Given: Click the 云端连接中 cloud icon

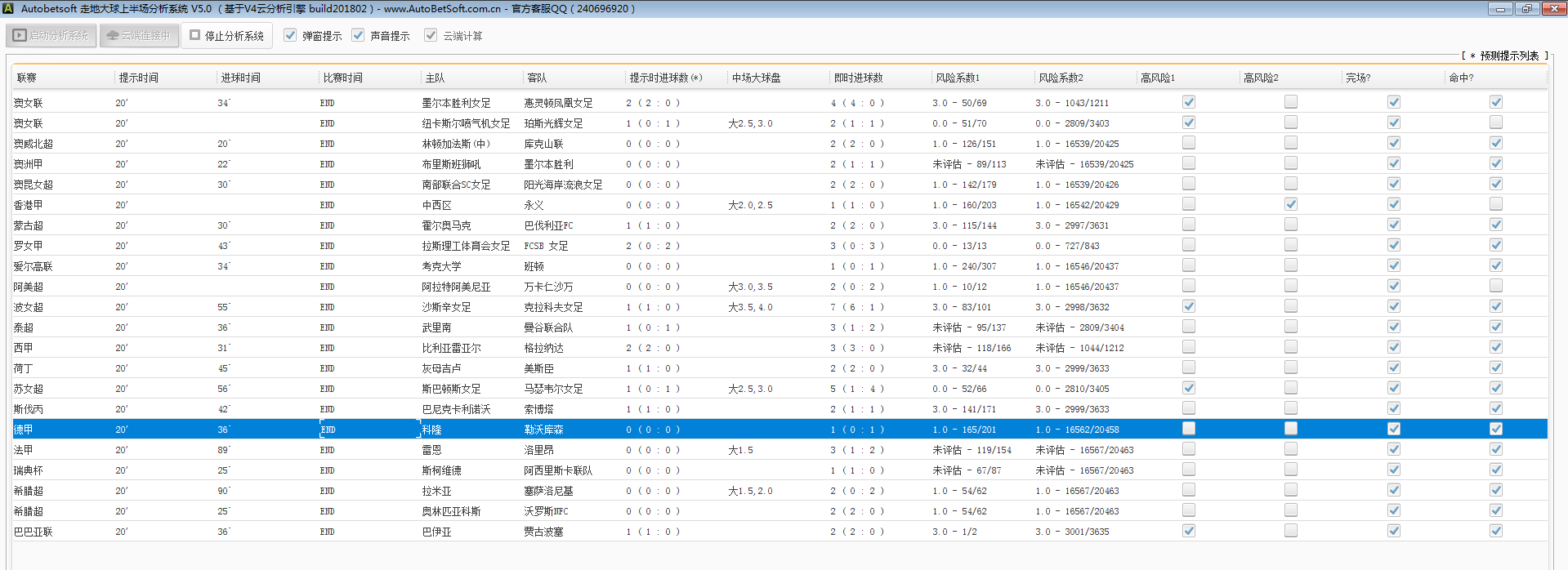Looking at the screenshot, I should (113, 36).
